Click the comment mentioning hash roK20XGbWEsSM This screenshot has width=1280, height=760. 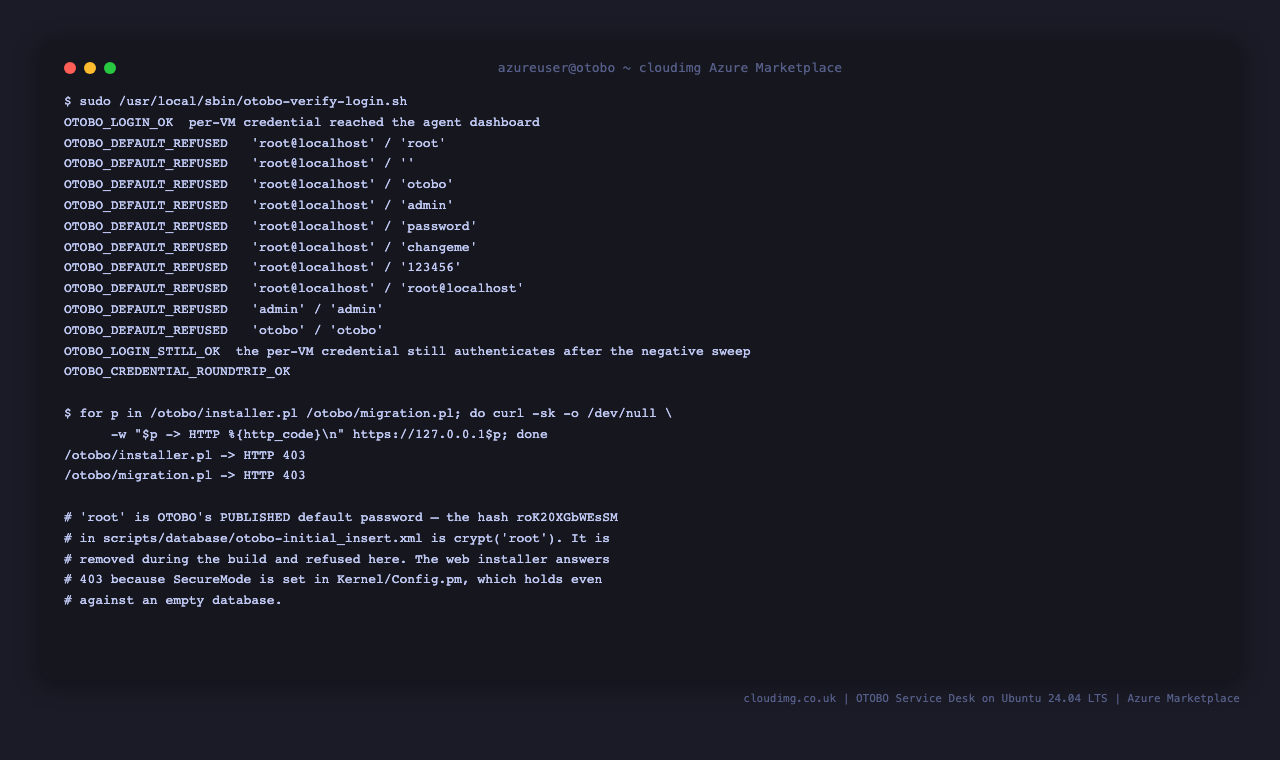click(x=341, y=517)
